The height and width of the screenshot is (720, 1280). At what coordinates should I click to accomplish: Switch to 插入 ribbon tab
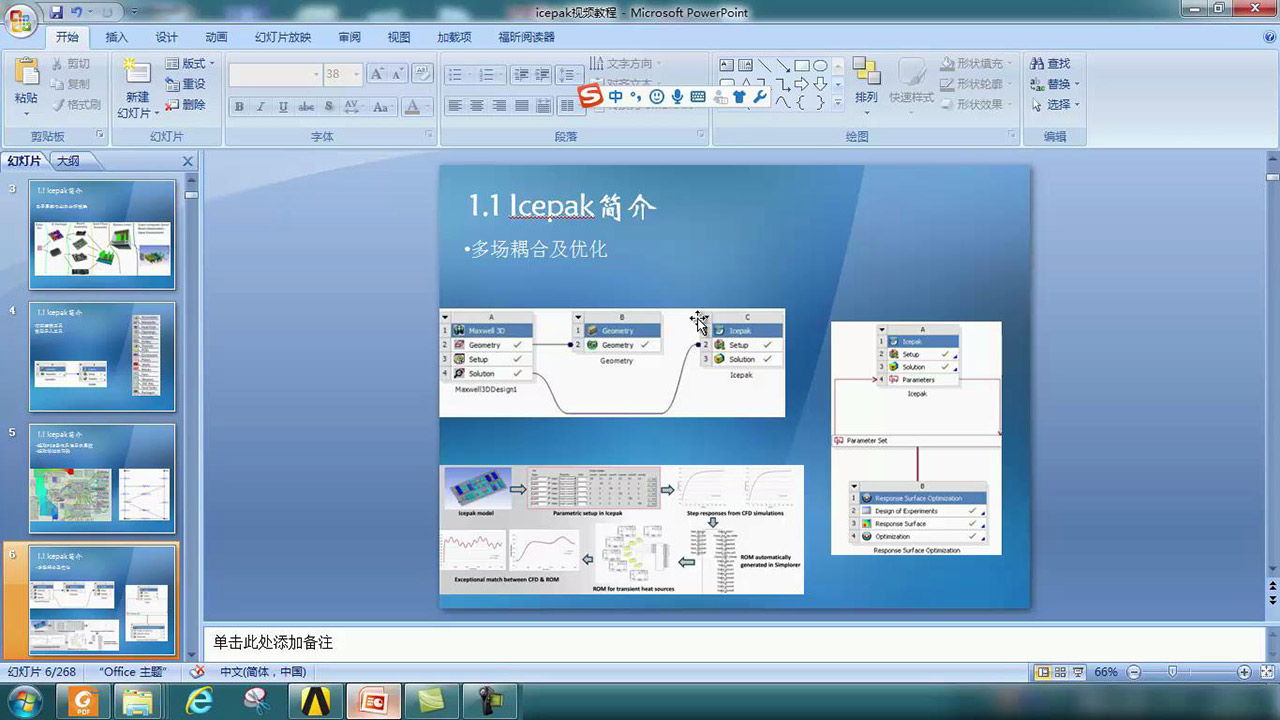[x=117, y=37]
